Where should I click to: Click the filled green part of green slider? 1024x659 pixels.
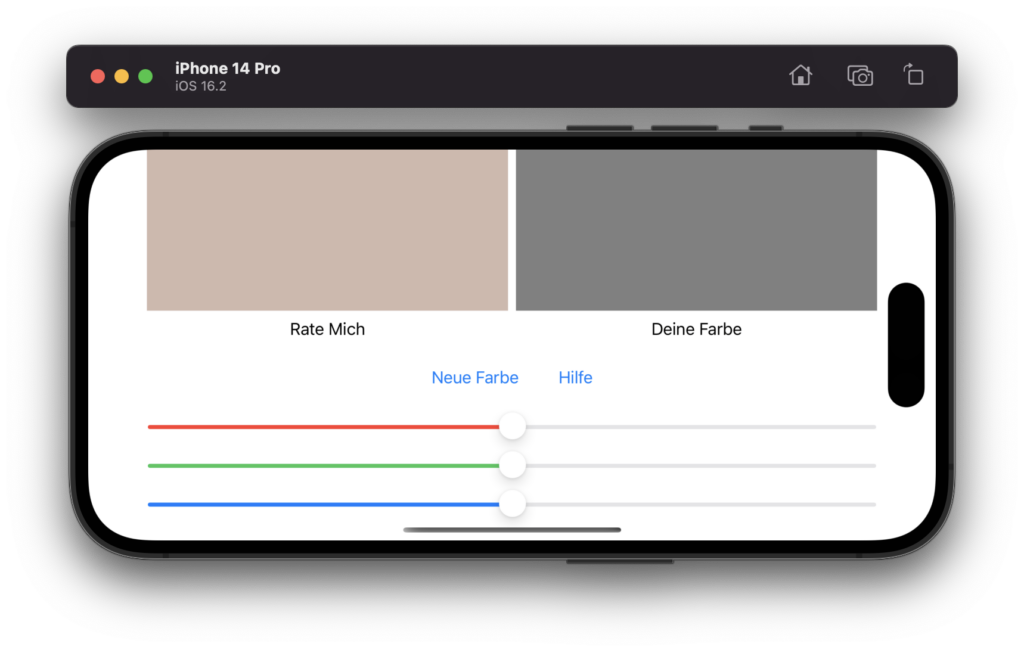point(320,466)
